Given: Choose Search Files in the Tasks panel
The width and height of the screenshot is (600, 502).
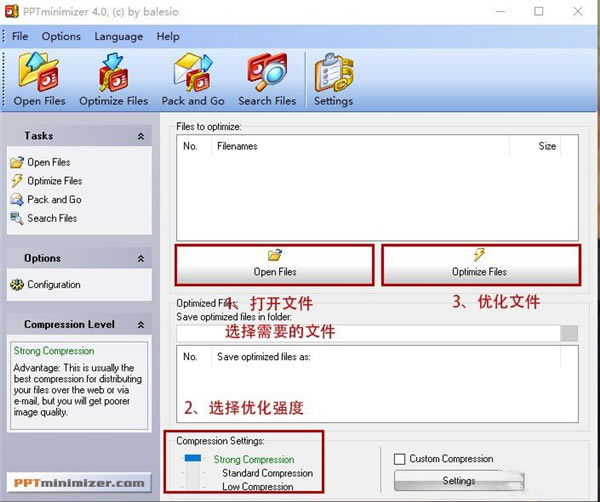Looking at the screenshot, I should [44, 218].
